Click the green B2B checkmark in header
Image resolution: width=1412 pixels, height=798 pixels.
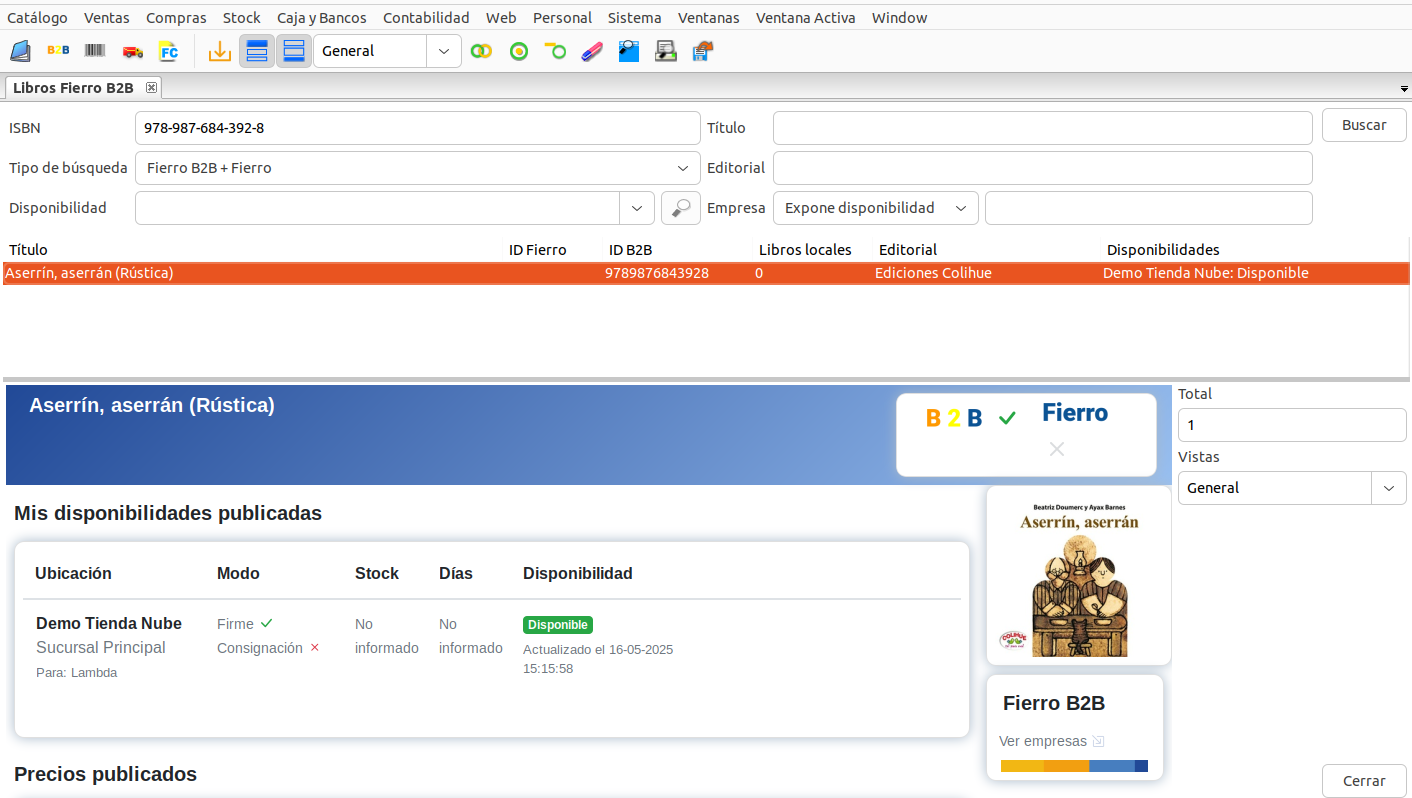[x=1007, y=418]
